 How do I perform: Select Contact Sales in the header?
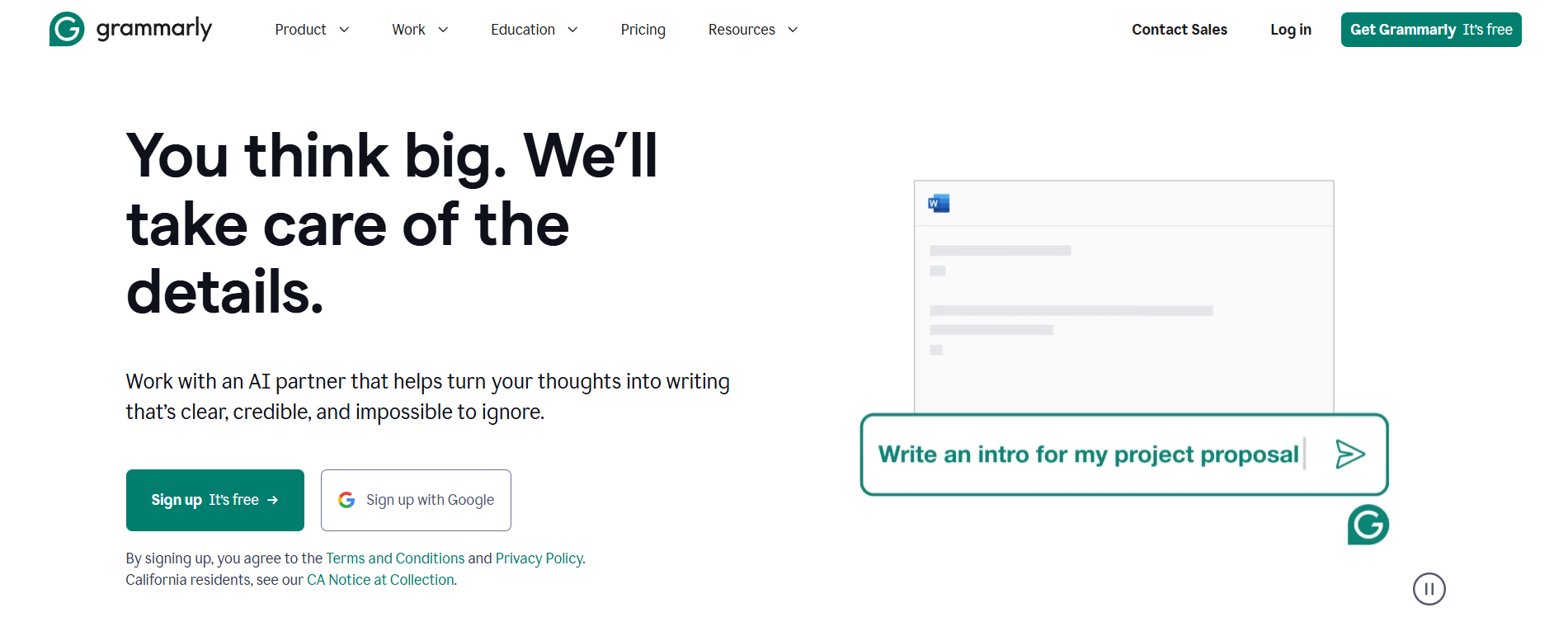[1180, 29]
